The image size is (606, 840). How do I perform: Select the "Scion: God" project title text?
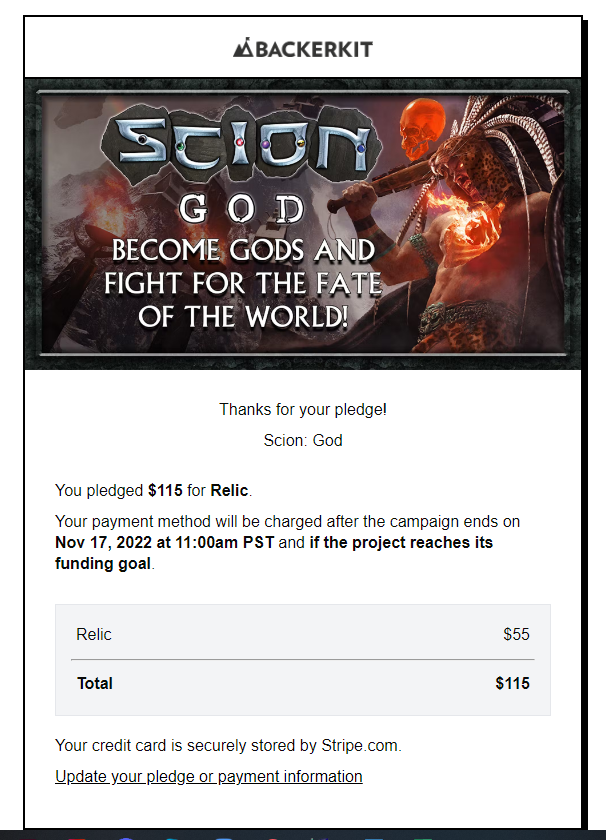click(x=303, y=440)
